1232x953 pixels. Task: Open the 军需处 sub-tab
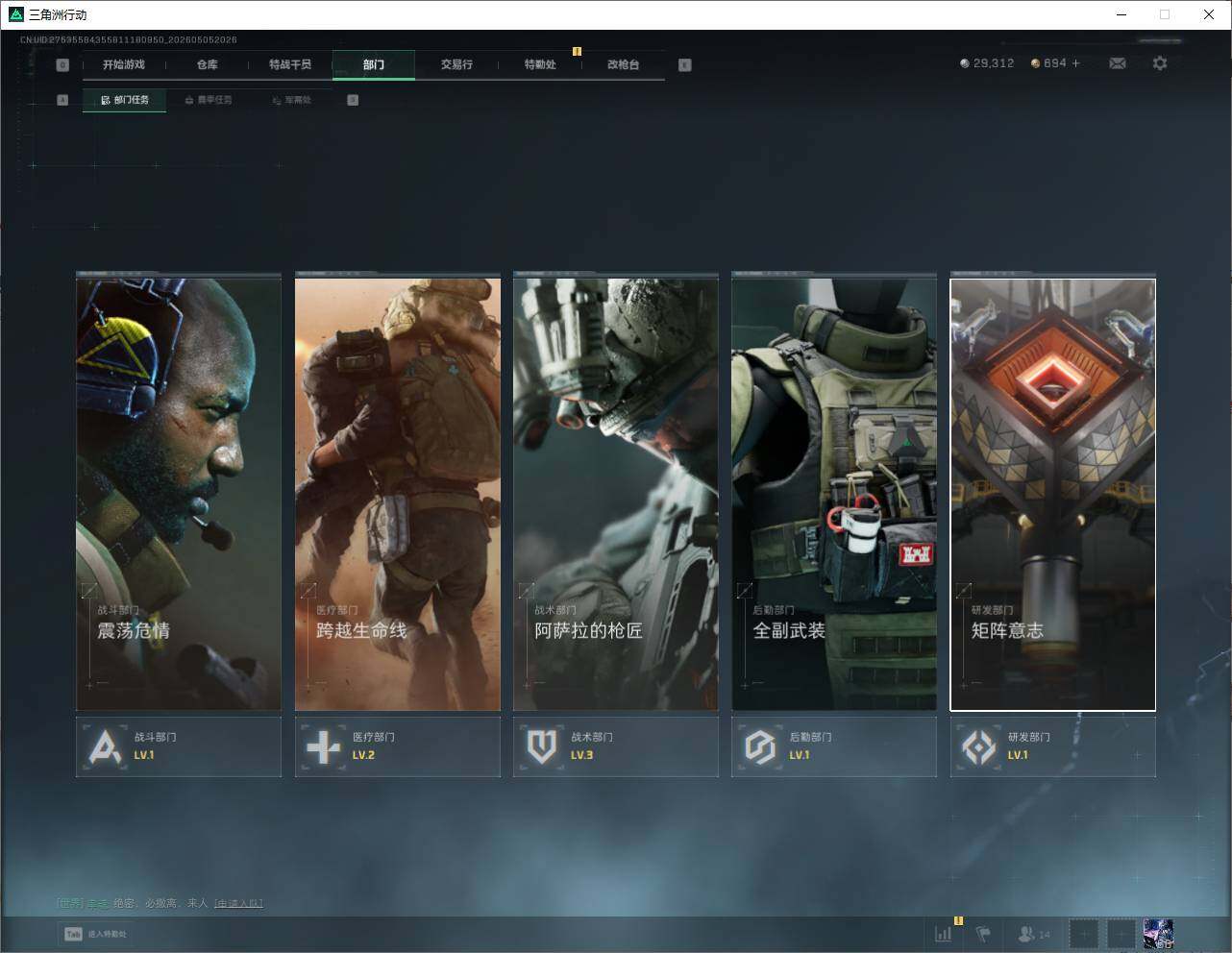291,100
